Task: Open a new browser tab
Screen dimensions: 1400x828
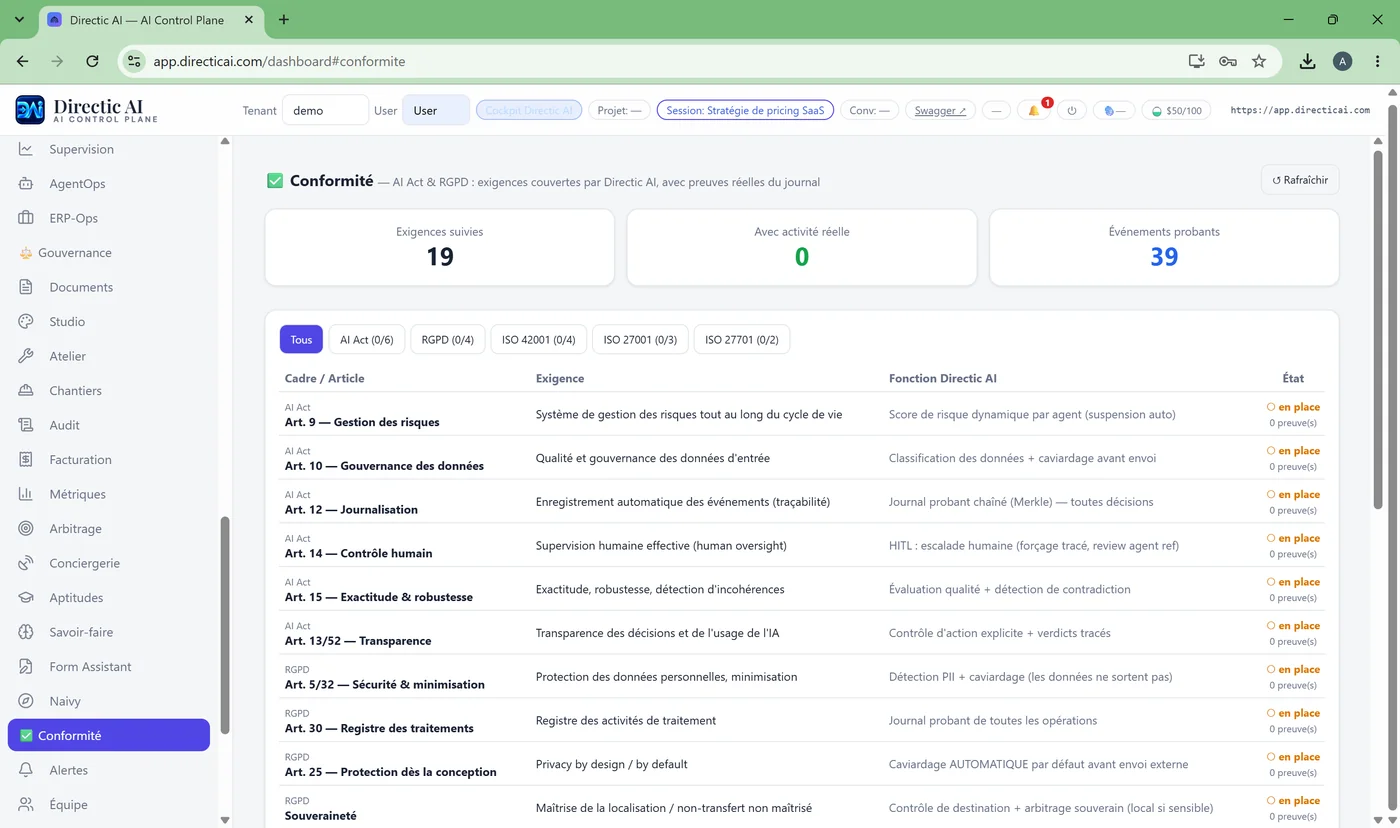Action: (x=284, y=19)
